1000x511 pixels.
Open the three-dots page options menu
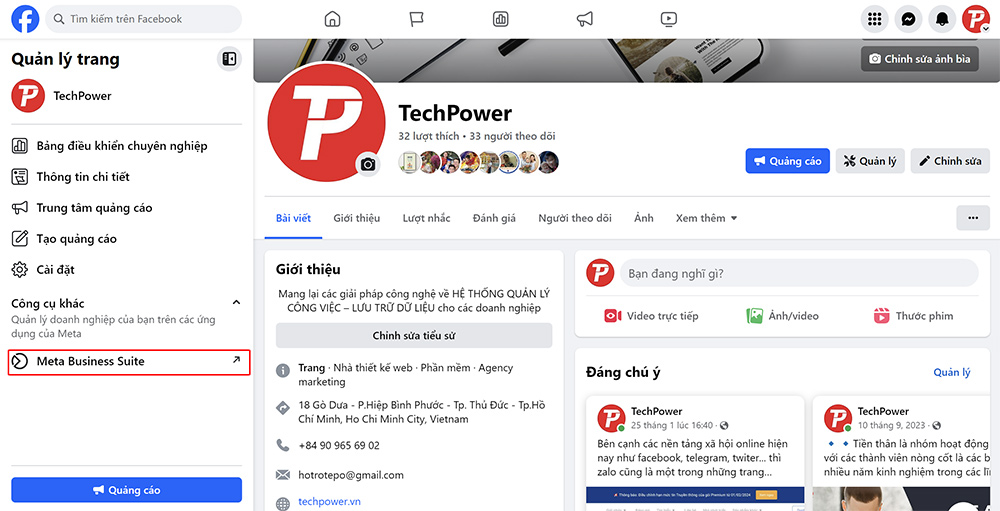[x=973, y=218]
